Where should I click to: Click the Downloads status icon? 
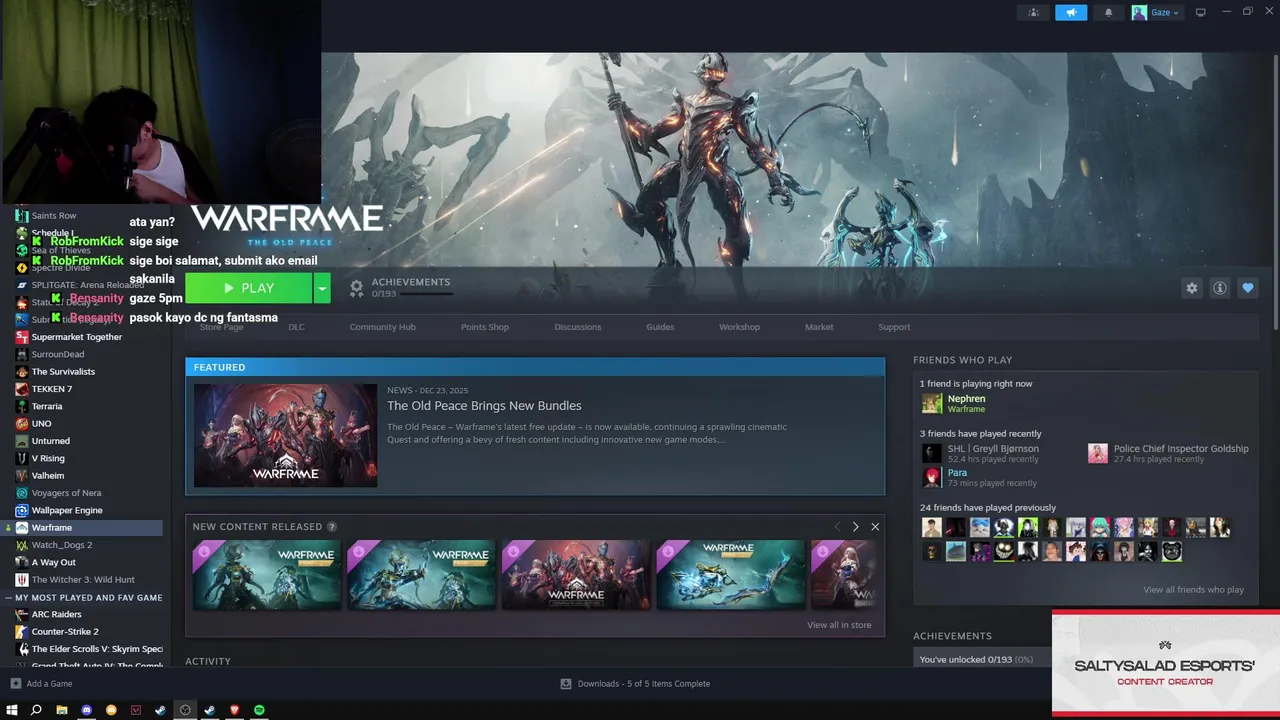566,684
